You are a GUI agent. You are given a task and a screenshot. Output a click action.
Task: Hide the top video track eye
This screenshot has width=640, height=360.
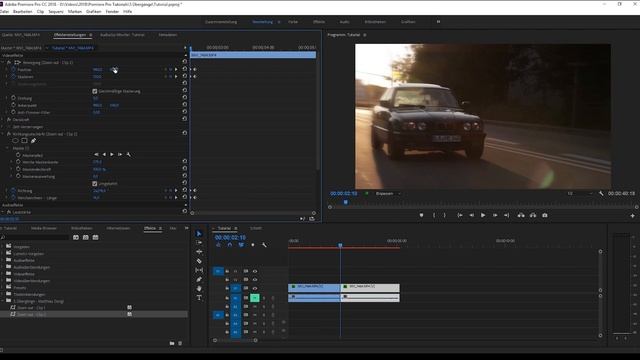click(255, 271)
